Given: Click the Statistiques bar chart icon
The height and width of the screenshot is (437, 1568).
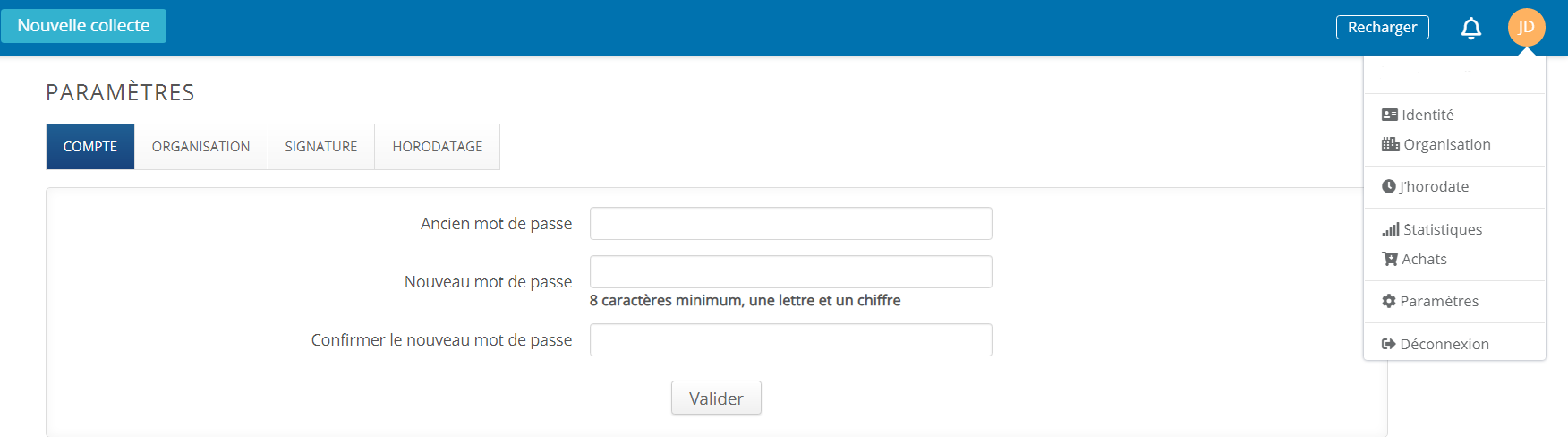Looking at the screenshot, I should coord(1390,229).
